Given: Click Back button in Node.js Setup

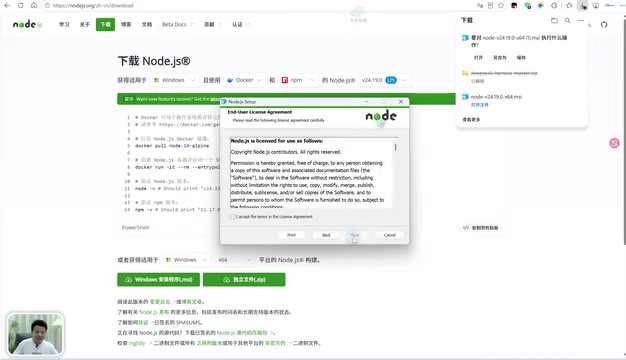Looking at the screenshot, I should tap(326, 235).
